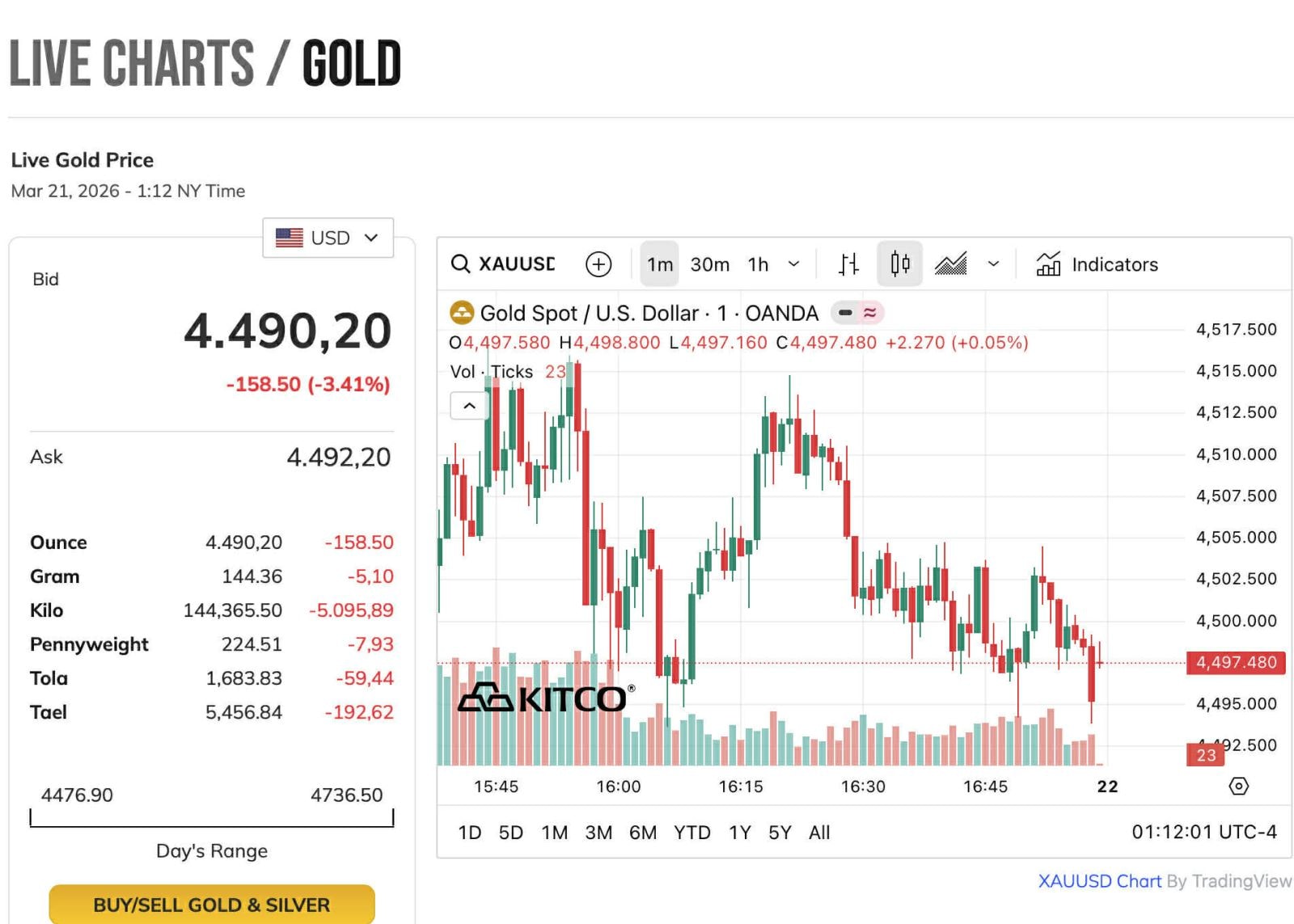Toggle the 1m interval
1294x924 pixels.
click(x=659, y=264)
